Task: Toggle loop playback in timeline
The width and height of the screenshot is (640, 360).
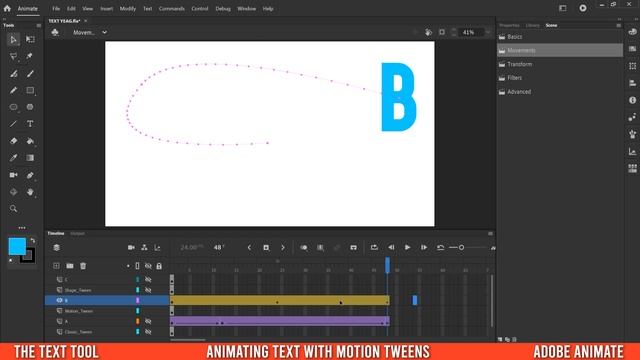Action: tap(374, 247)
